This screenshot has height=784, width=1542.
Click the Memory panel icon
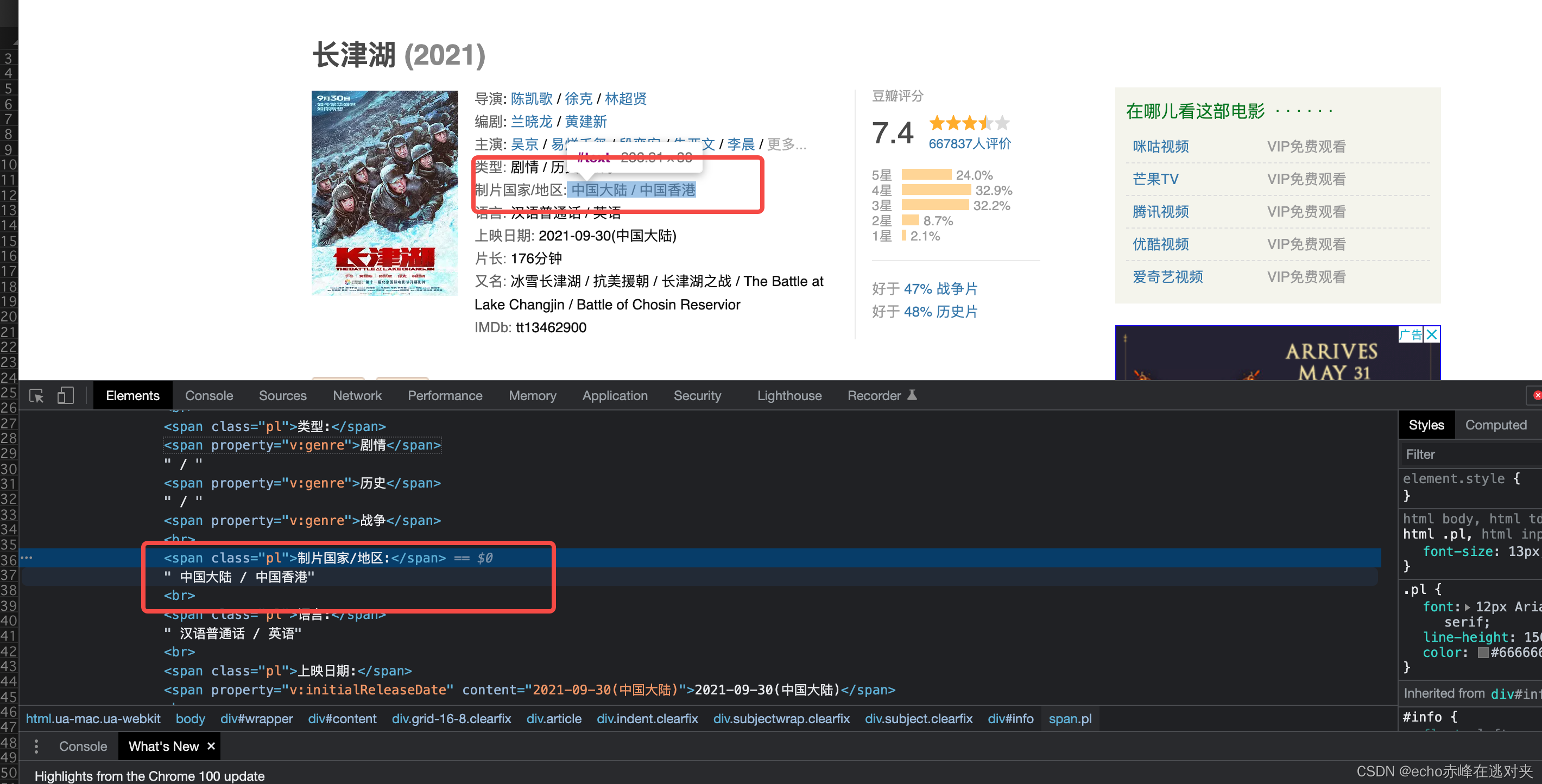click(531, 396)
